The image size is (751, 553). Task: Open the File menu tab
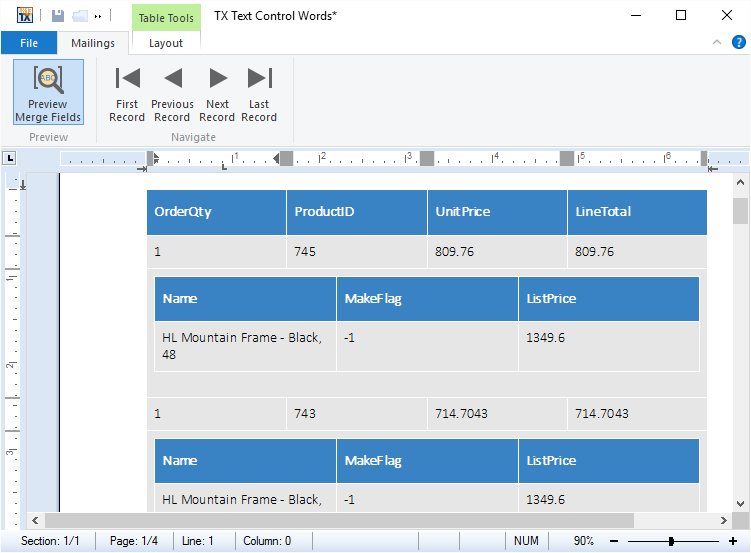pyautogui.click(x=29, y=43)
